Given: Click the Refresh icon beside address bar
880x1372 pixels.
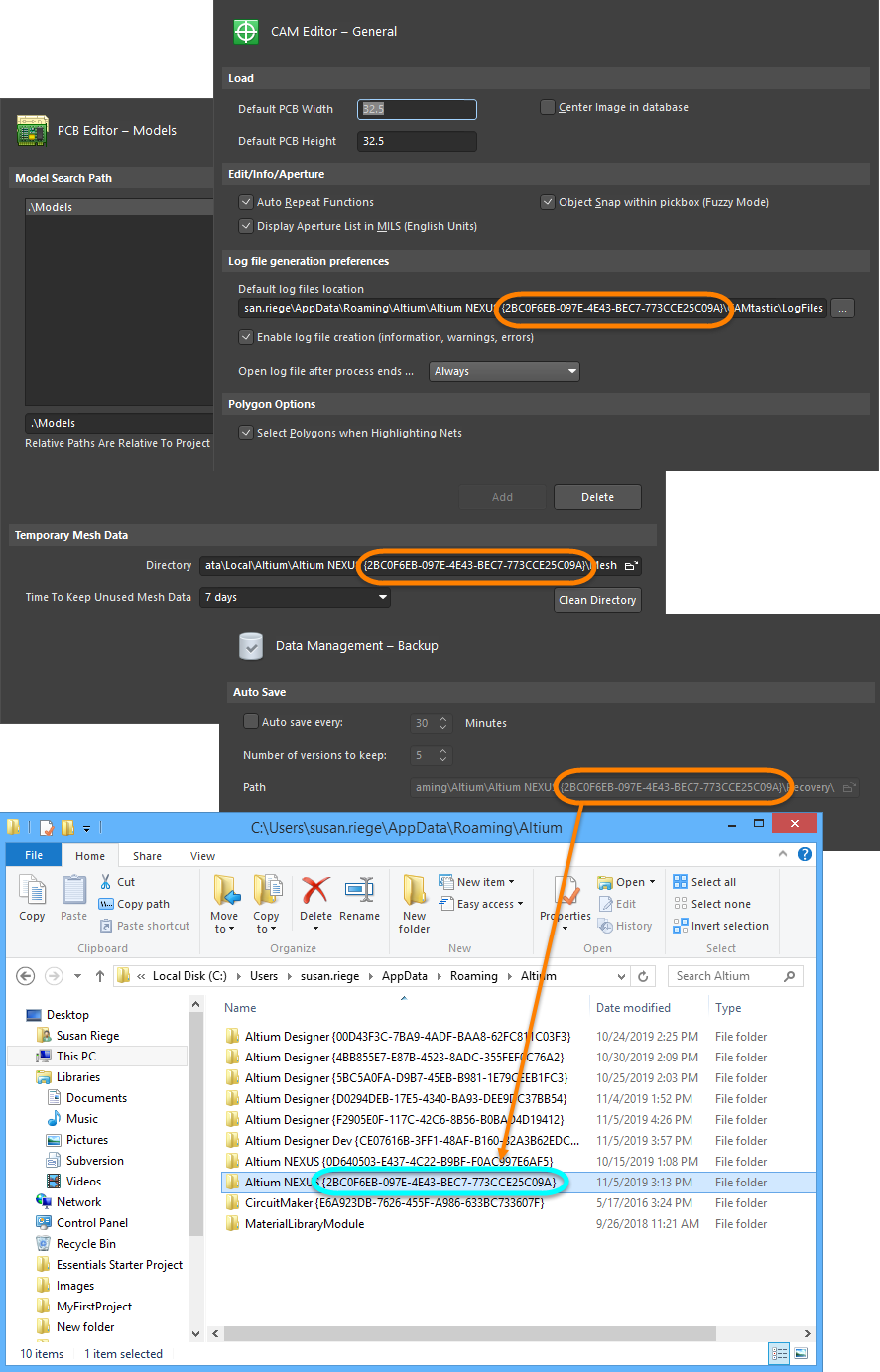Looking at the screenshot, I should [x=643, y=976].
